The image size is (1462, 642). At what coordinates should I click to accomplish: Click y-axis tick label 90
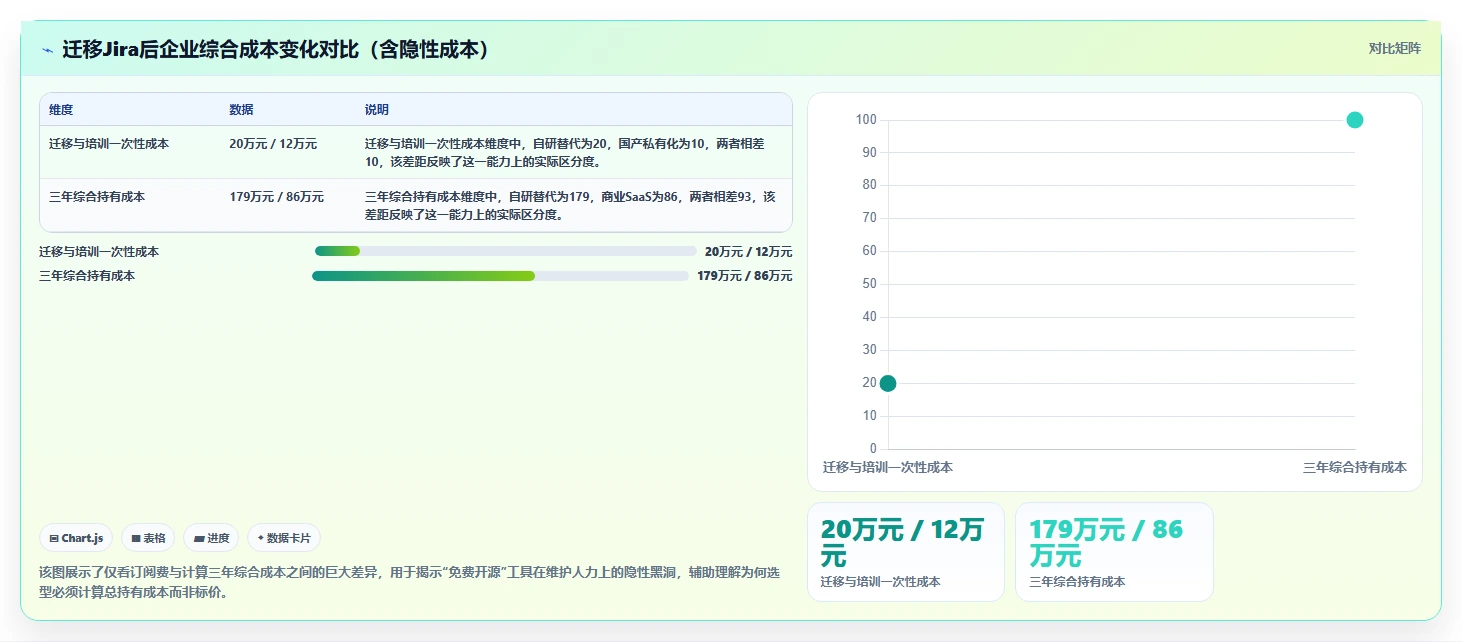point(869,152)
